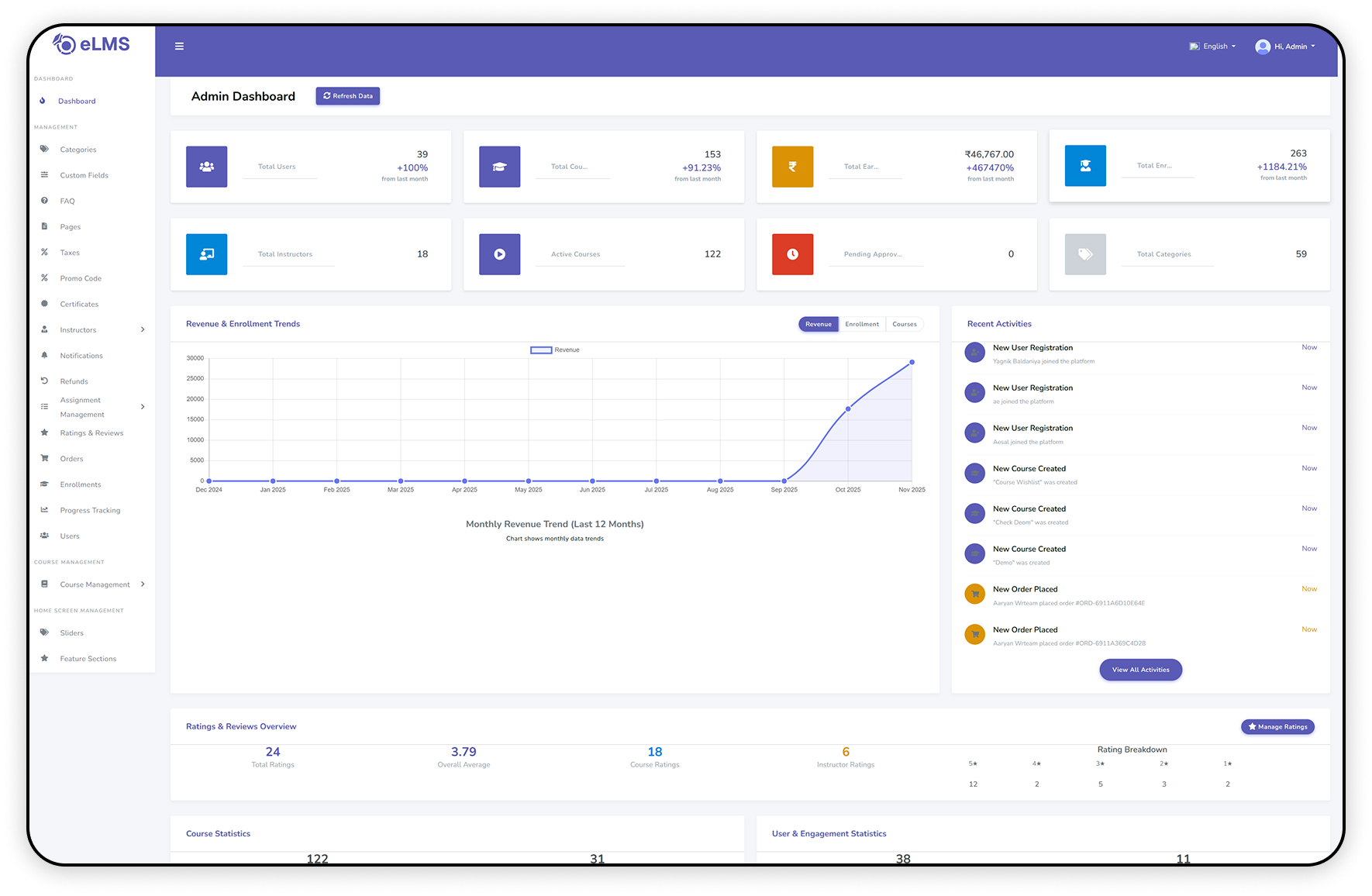Click the eLMS logo
Viewport: 1372px width, 896px height.
coord(91,45)
